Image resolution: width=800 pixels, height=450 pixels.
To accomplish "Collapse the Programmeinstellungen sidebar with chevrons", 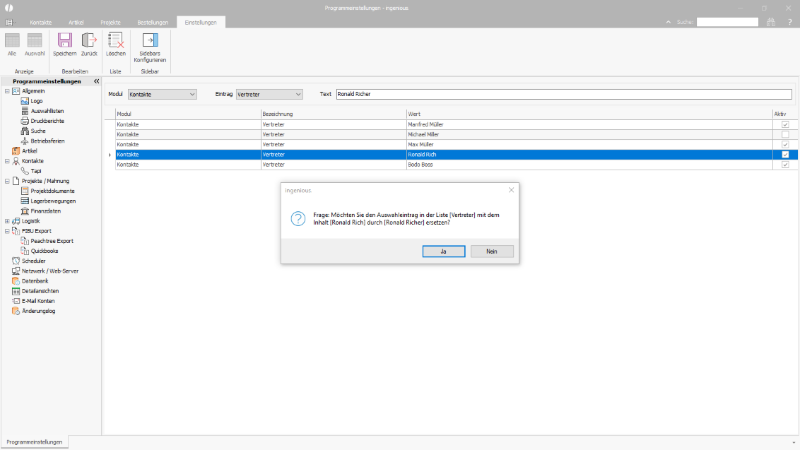I will click(x=96, y=81).
